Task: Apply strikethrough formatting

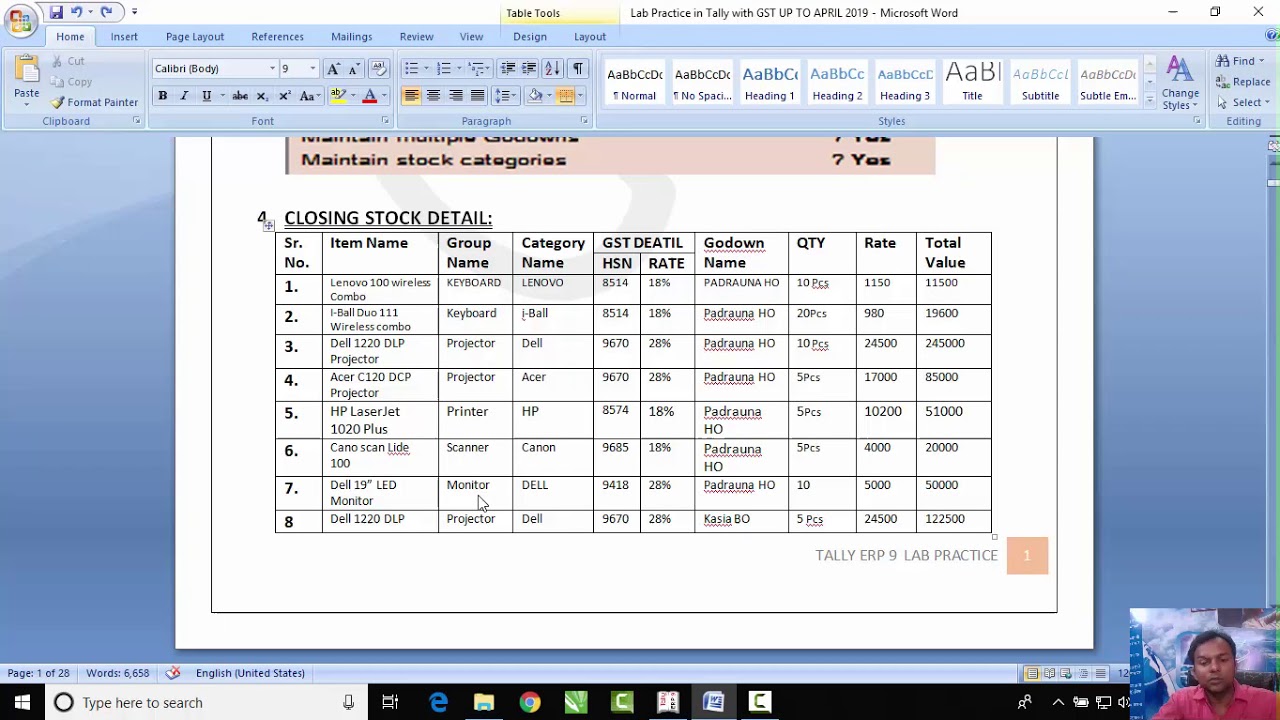Action: coord(240,96)
